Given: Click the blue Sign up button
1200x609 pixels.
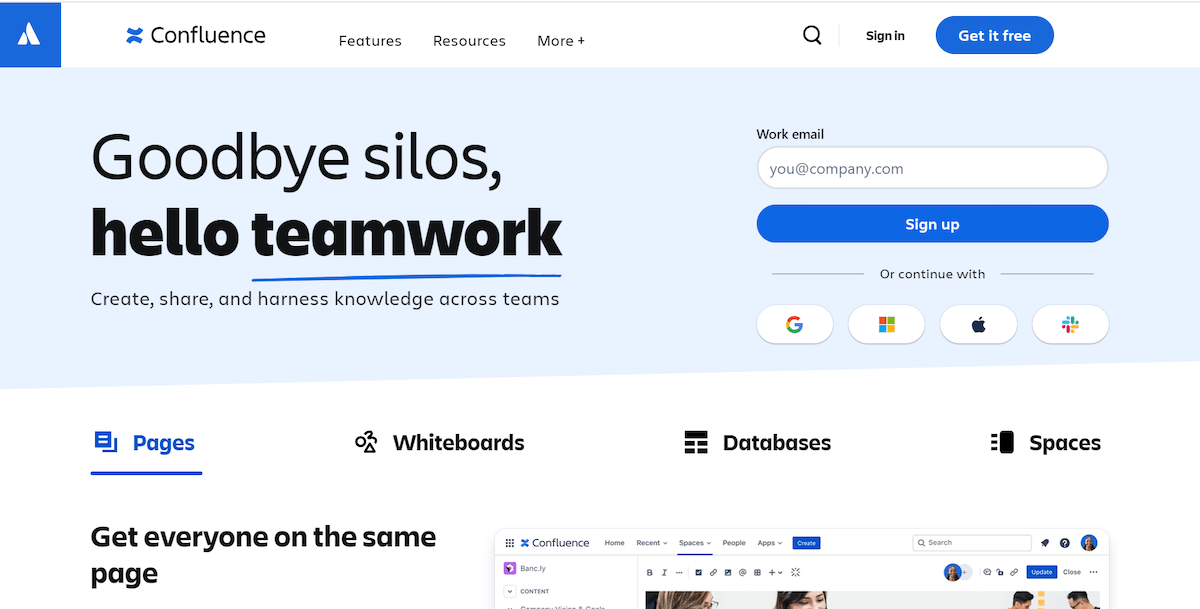Looking at the screenshot, I should 932,224.
